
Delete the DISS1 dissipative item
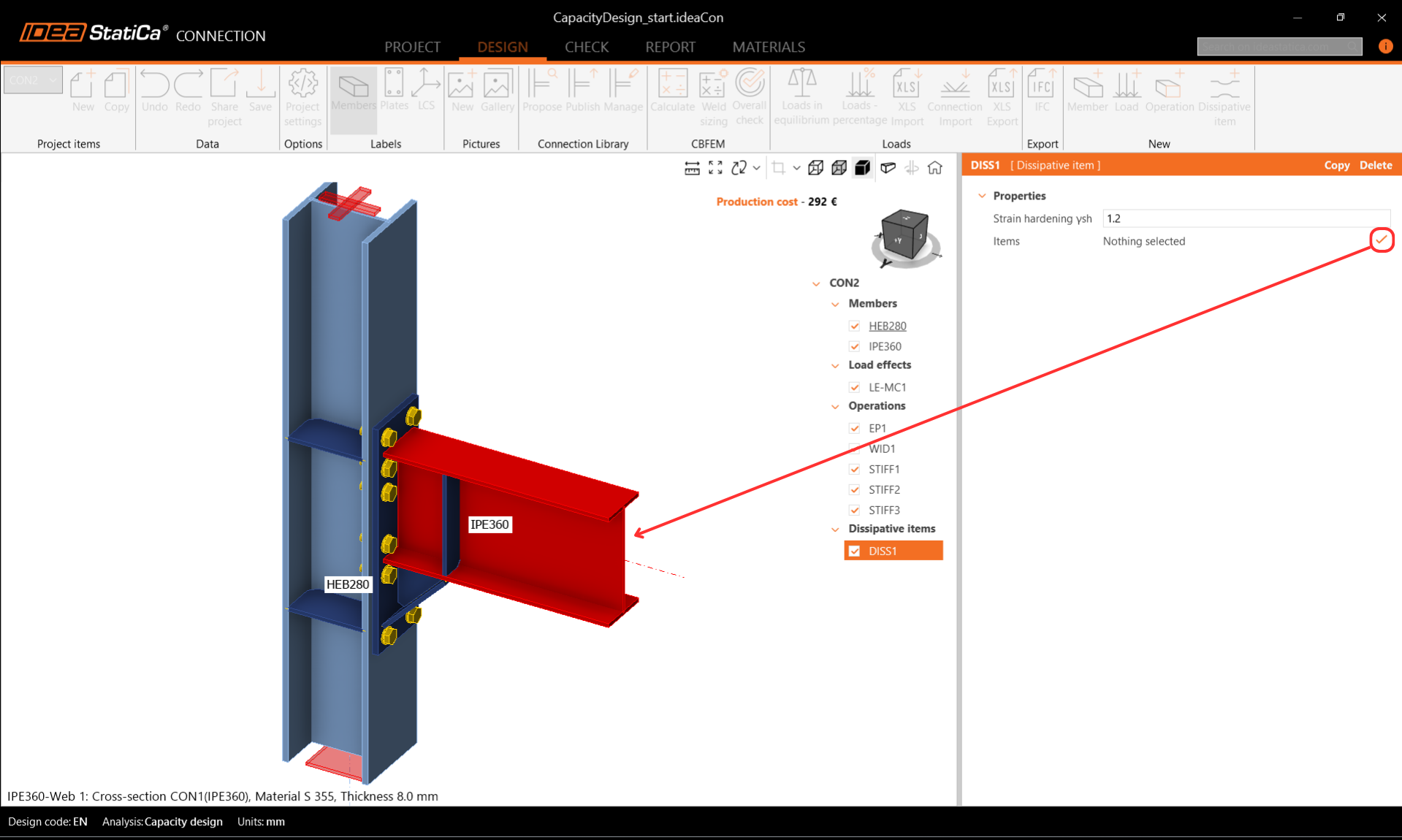tap(1375, 165)
